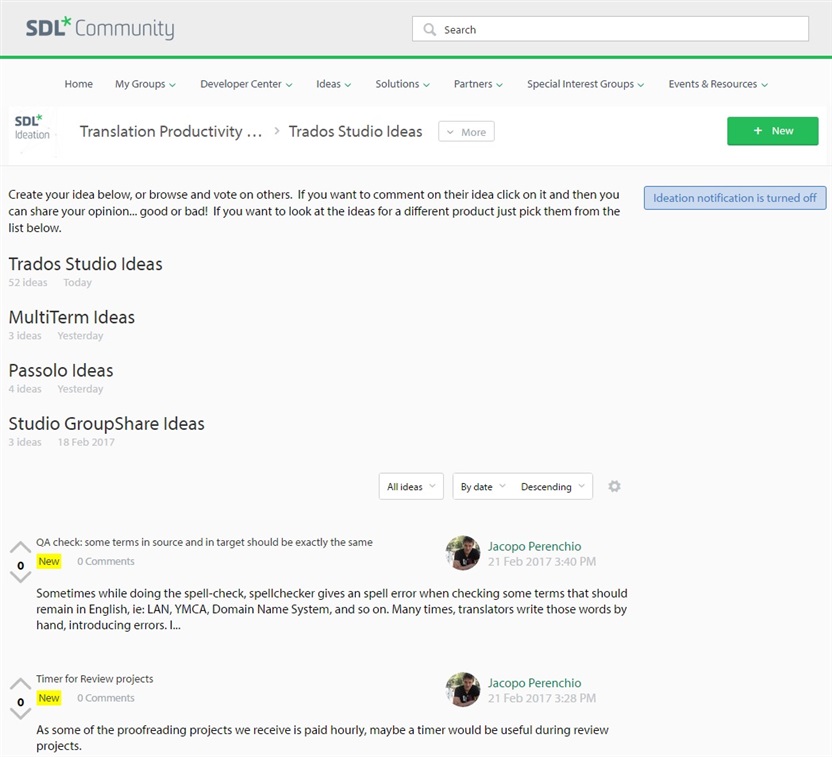832x757 pixels.
Task: Expand the Events & Resources menu
Action: pyautogui.click(x=718, y=84)
